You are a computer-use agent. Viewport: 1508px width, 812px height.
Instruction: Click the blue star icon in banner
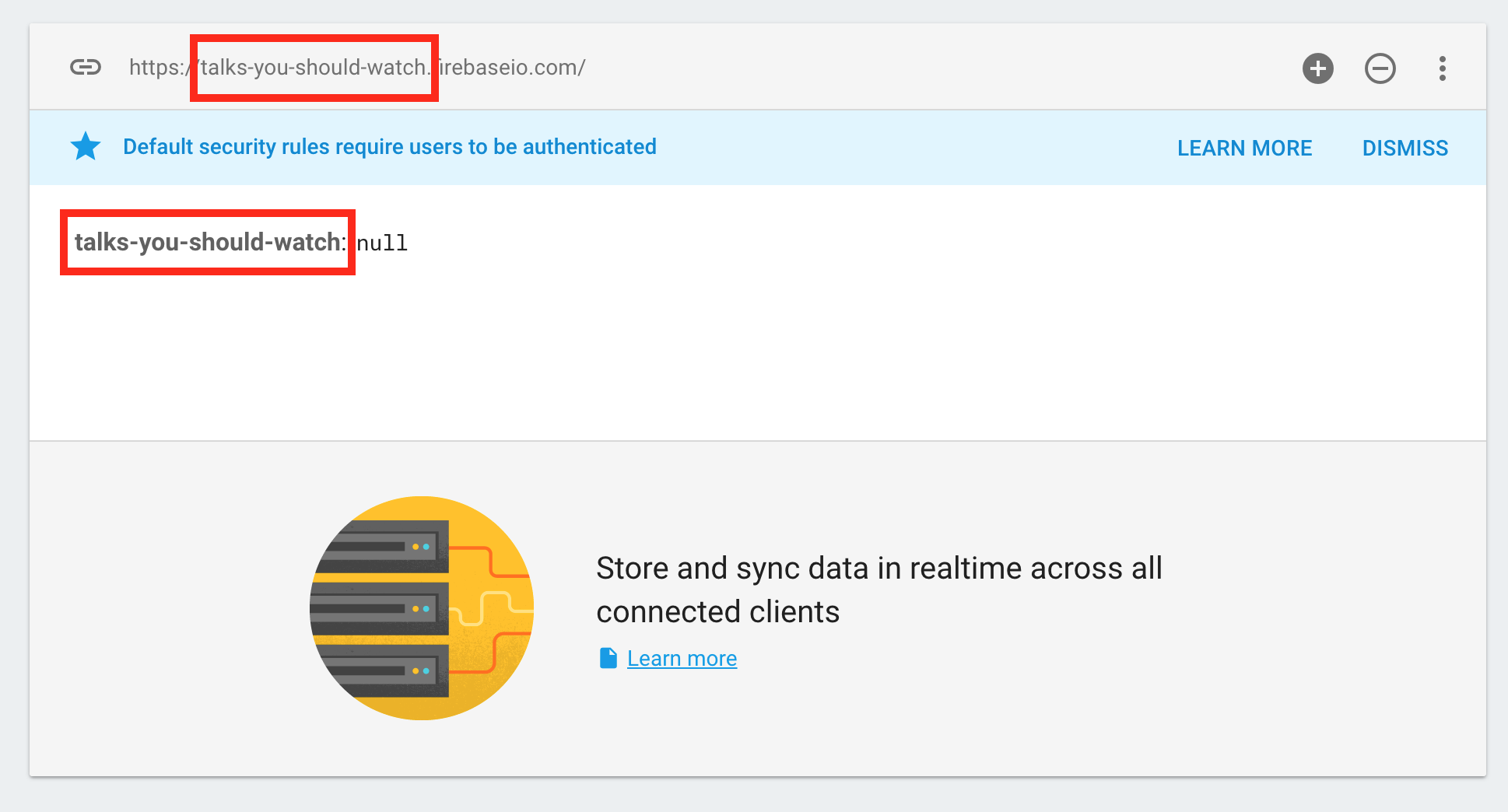86,146
